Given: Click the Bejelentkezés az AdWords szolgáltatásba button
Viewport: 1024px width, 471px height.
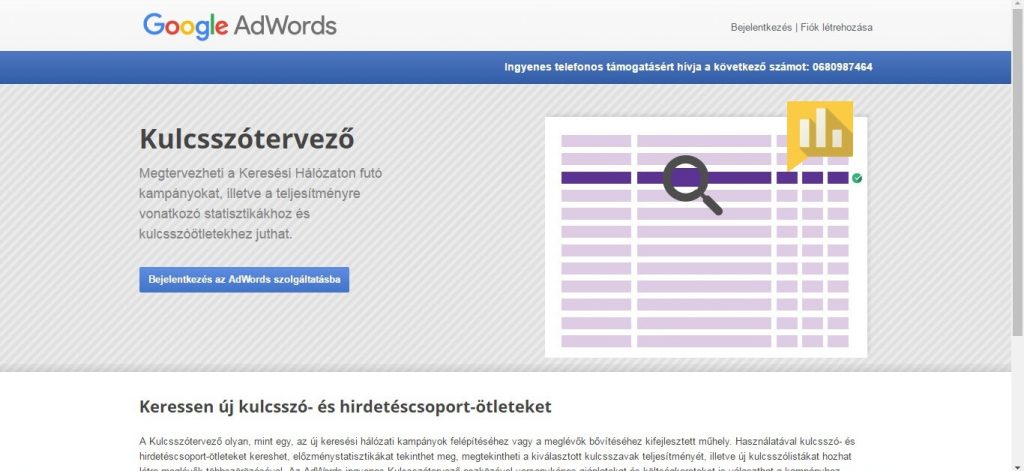Looking at the screenshot, I should (244, 280).
